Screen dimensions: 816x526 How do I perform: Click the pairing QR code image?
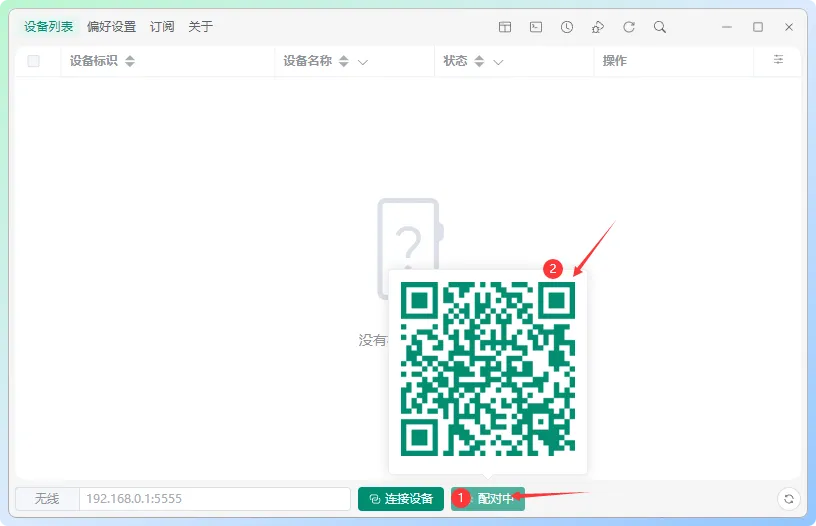coord(488,369)
